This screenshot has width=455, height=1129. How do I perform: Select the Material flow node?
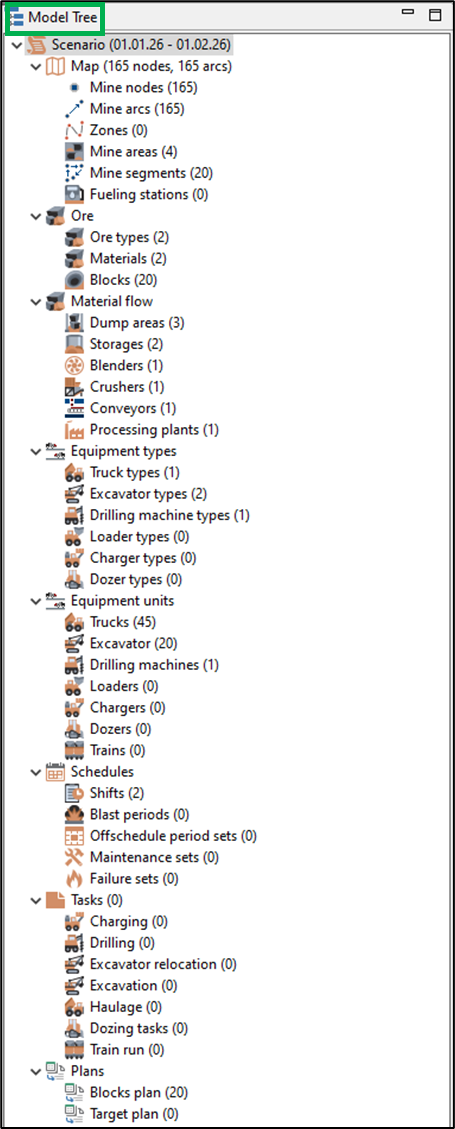click(x=112, y=302)
